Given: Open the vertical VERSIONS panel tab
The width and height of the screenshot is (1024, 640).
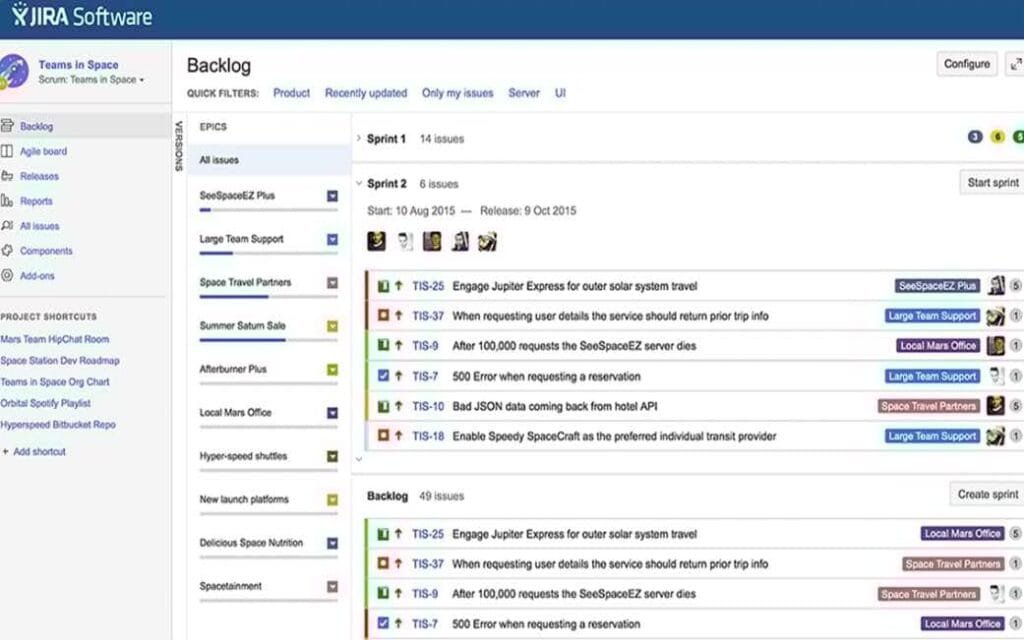Looking at the screenshot, I should (179, 146).
